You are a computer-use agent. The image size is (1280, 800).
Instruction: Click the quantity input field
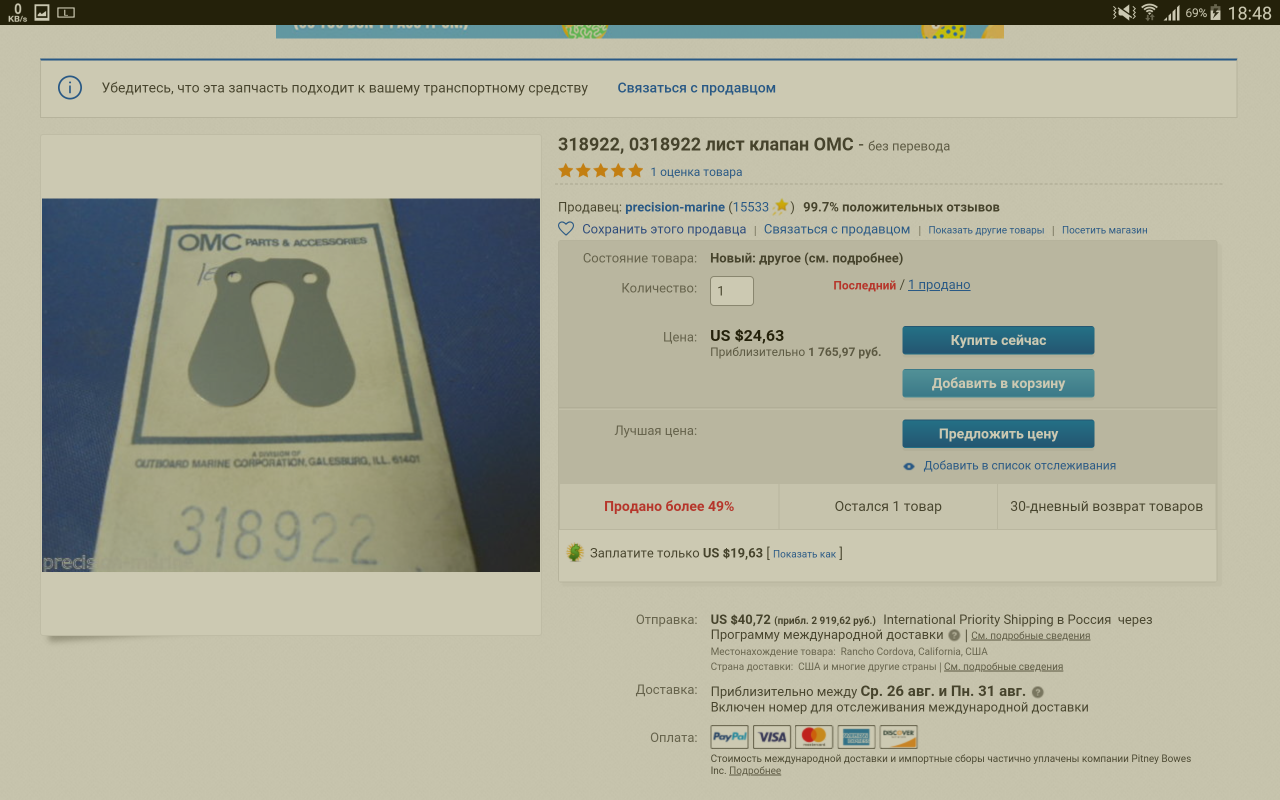(732, 291)
